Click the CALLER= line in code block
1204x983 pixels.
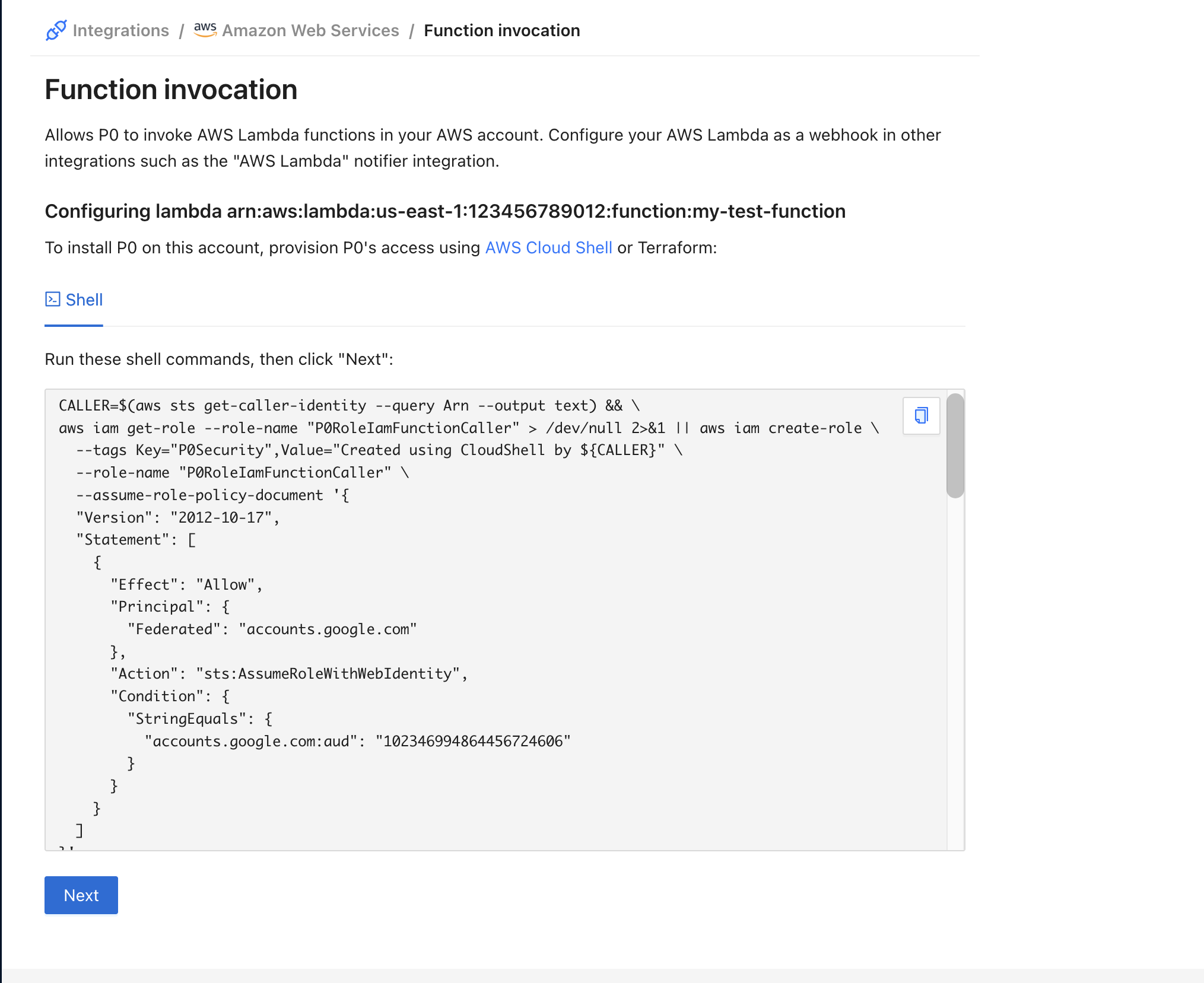[x=349, y=406]
